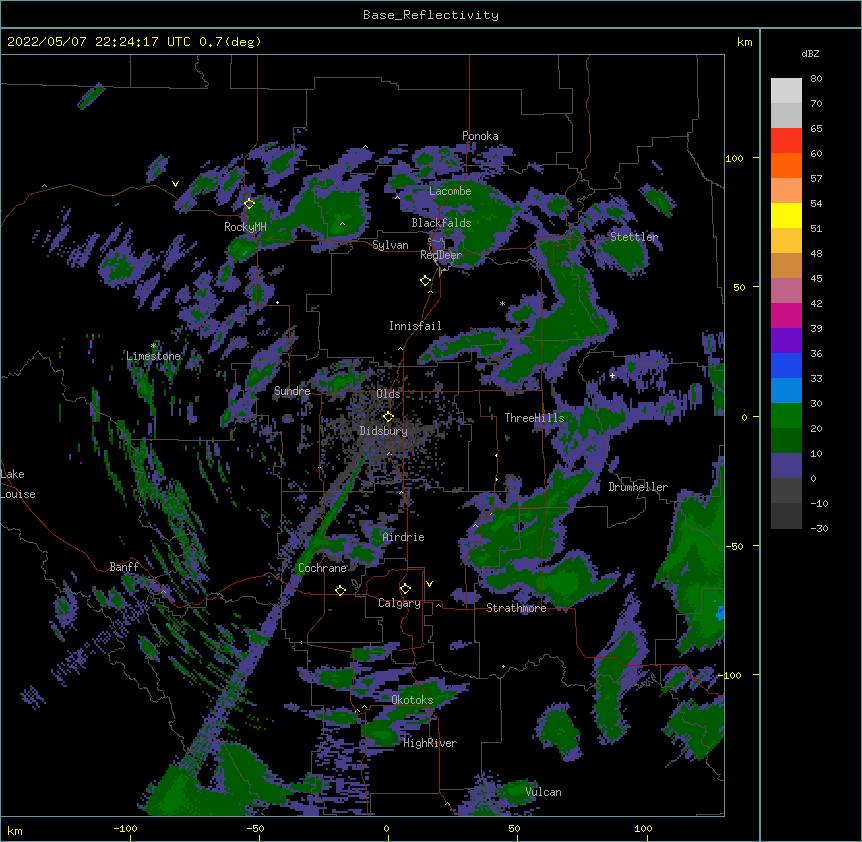Select the Vulcan town label
This screenshot has height=842, width=862.
coord(543,792)
